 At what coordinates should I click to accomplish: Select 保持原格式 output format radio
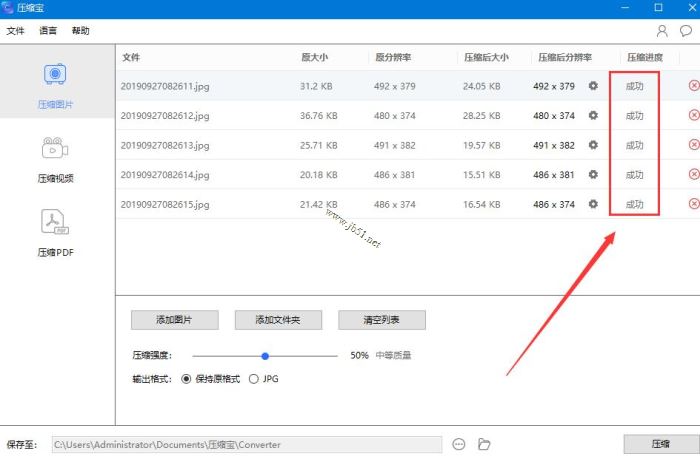(x=186, y=379)
